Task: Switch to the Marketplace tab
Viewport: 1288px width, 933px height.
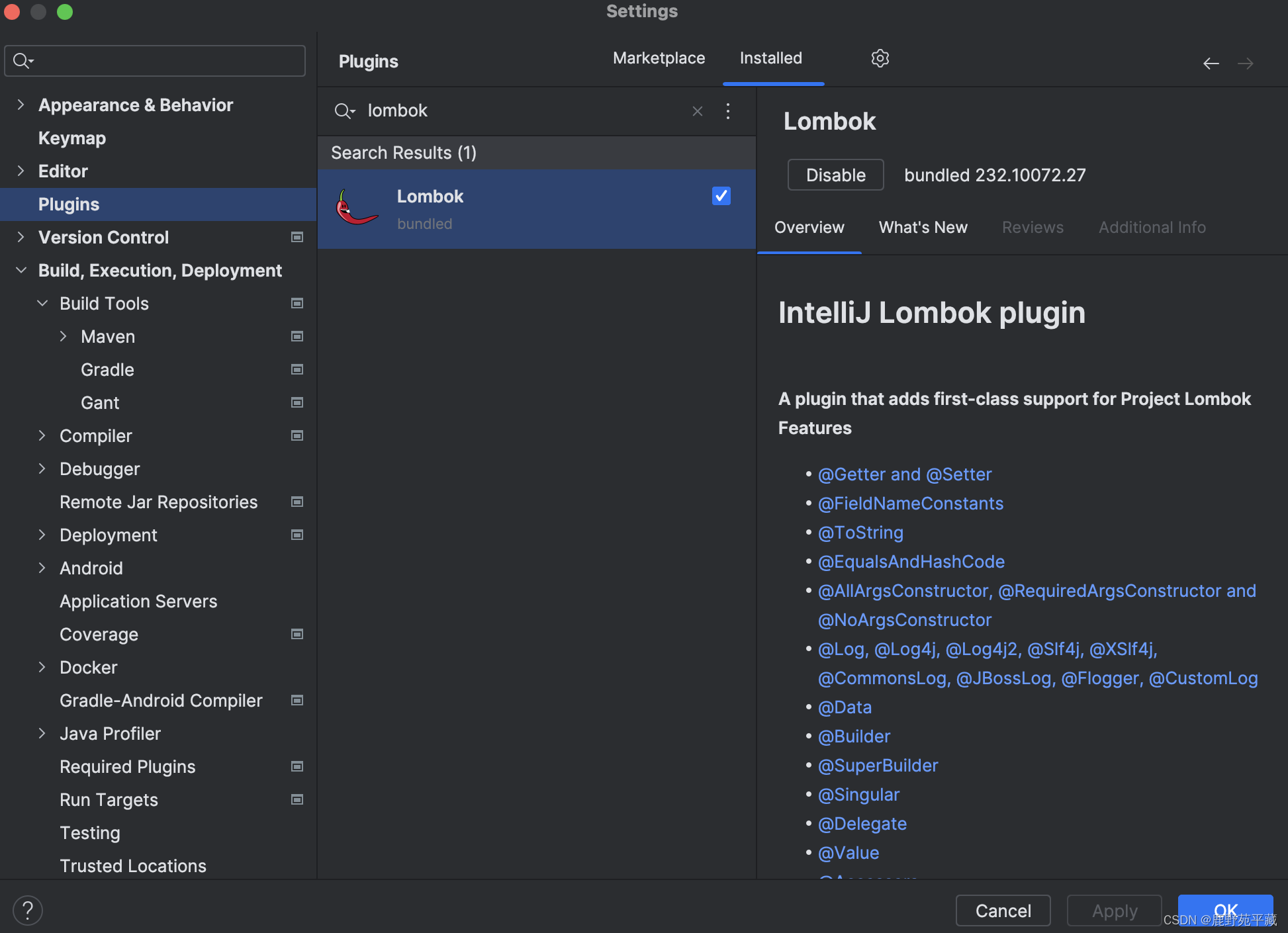Action: pyautogui.click(x=659, y=58)
